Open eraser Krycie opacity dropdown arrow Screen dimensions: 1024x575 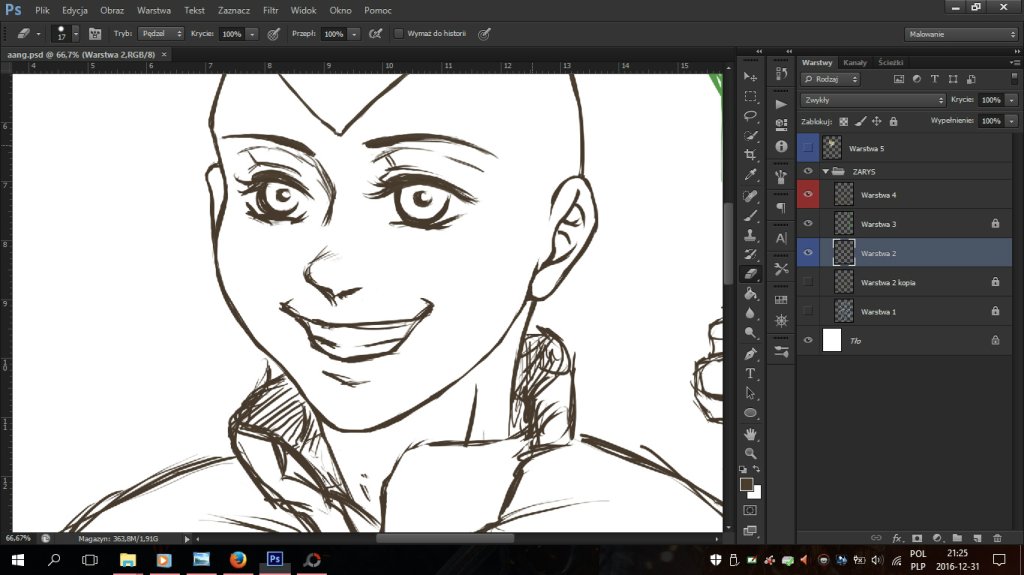(252, 34)
